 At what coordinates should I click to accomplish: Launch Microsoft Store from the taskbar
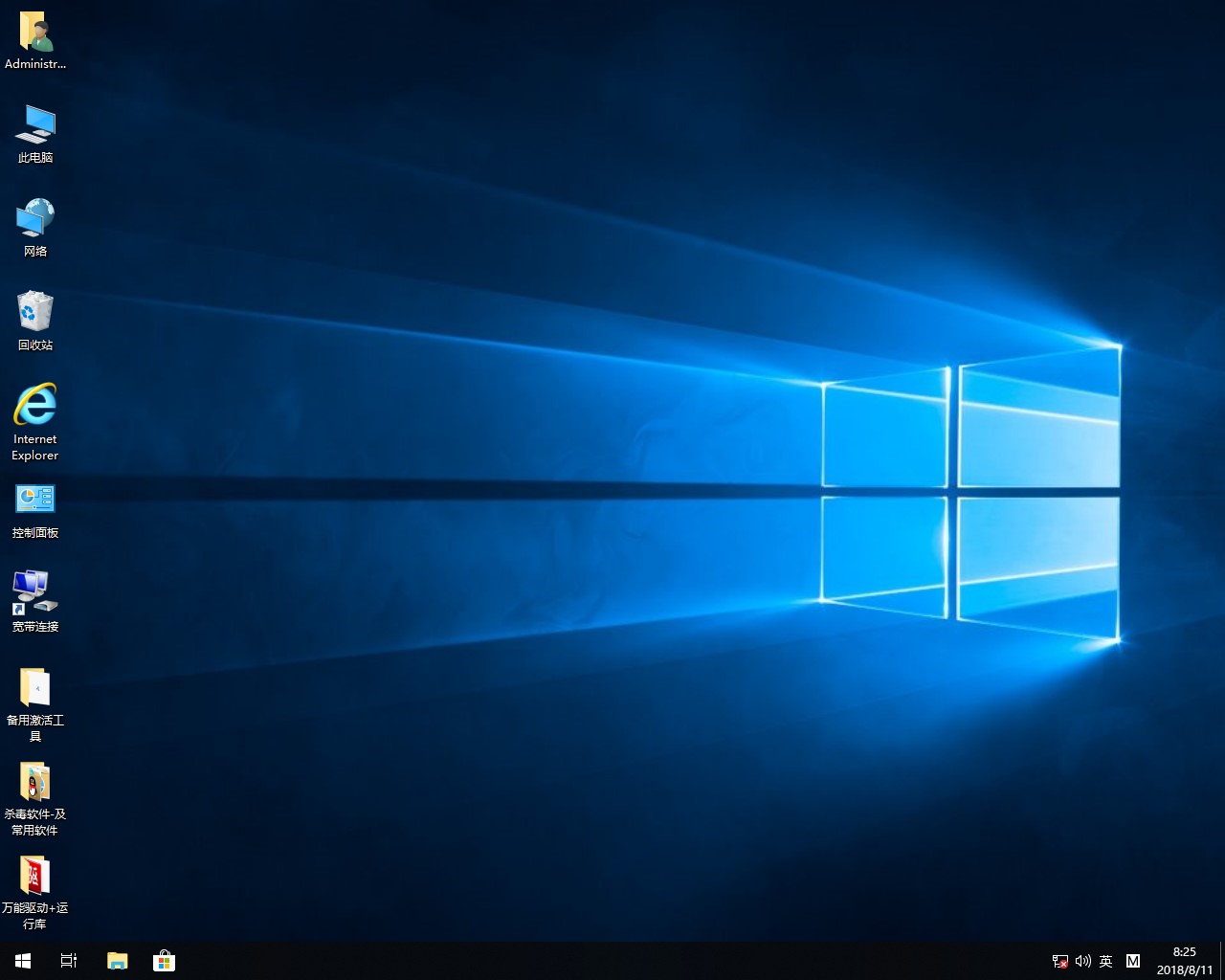164,961
